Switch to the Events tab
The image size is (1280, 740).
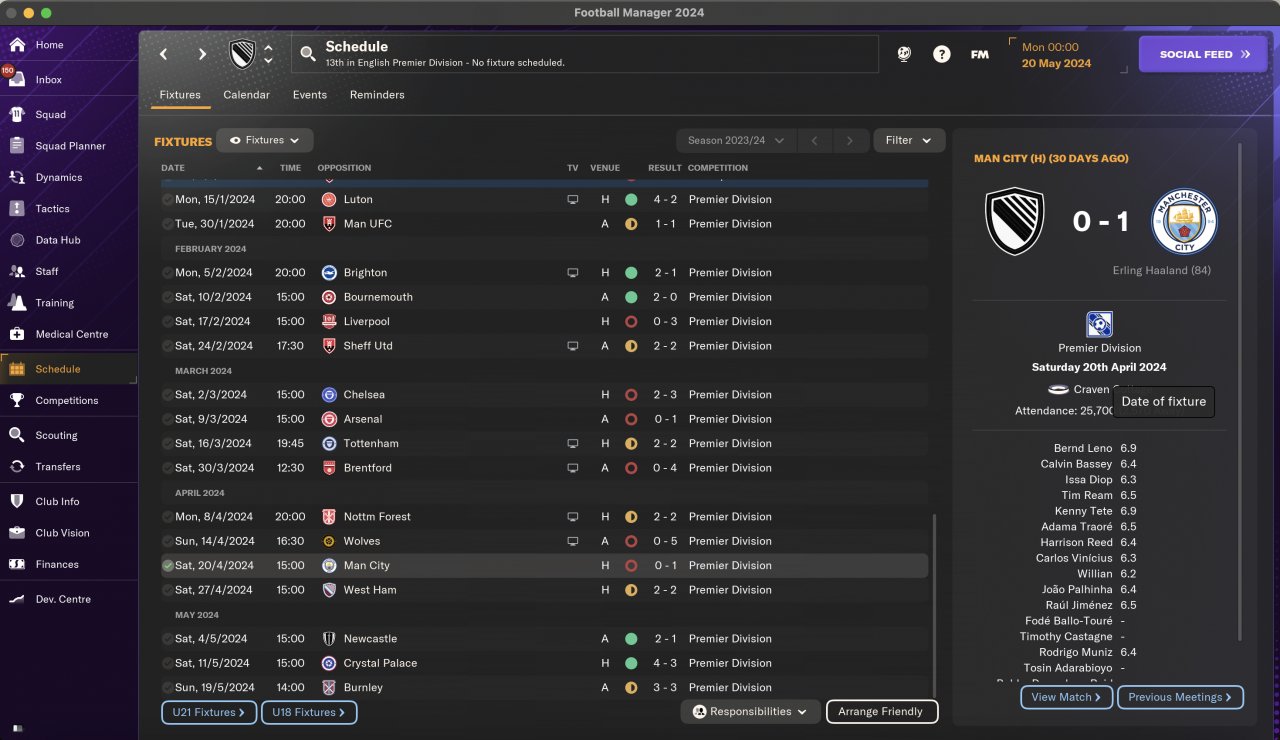[x=310, y=95]
